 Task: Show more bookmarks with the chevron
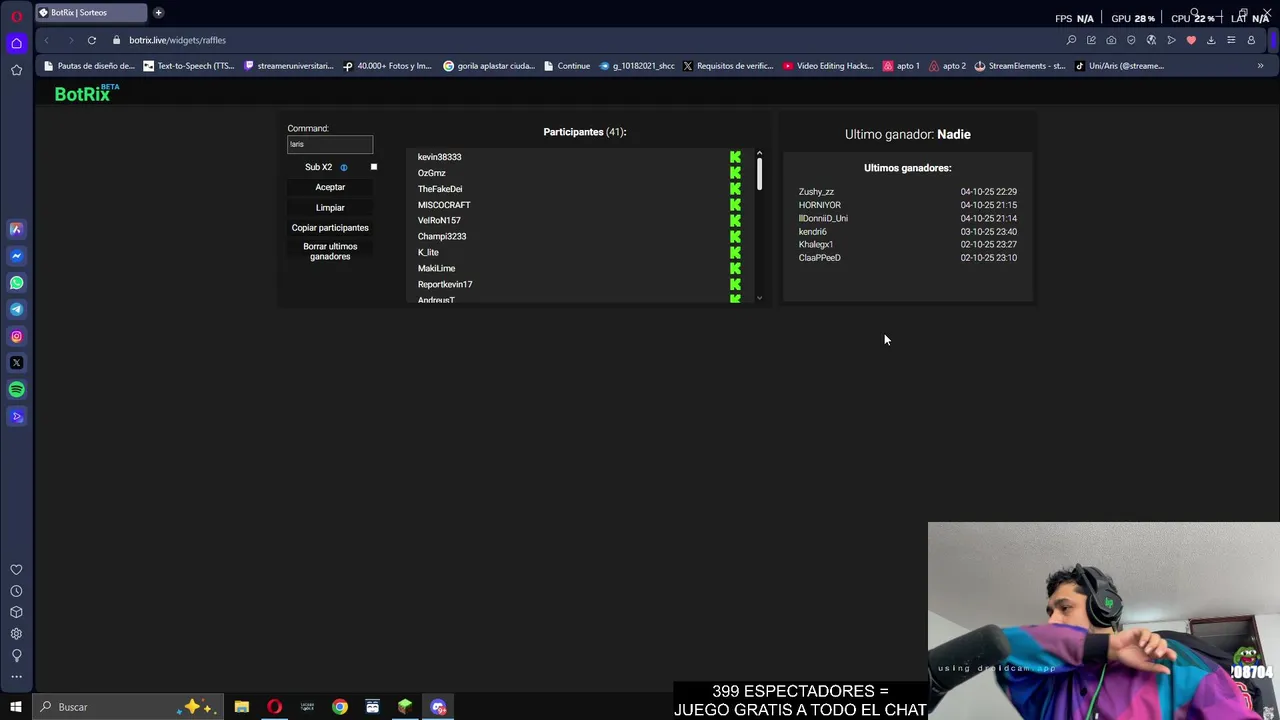tap(1260, 66)
